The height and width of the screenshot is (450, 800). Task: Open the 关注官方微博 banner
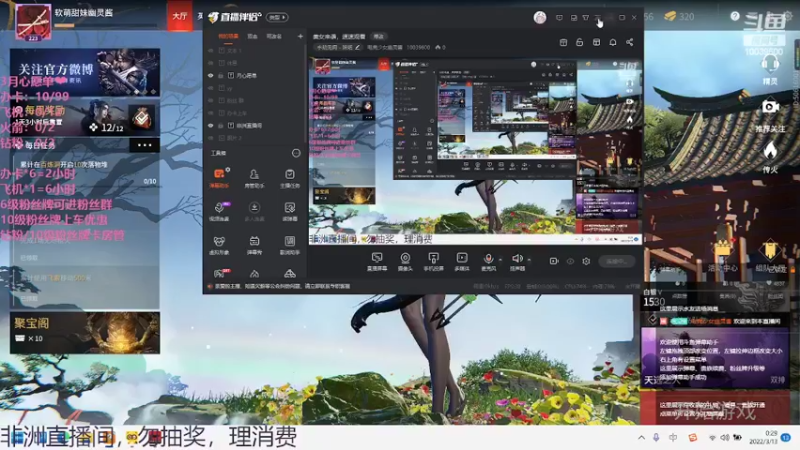point(85,72)
